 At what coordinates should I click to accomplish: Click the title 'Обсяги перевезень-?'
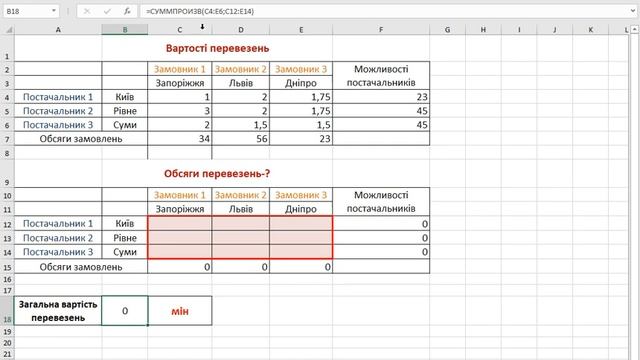217,174
